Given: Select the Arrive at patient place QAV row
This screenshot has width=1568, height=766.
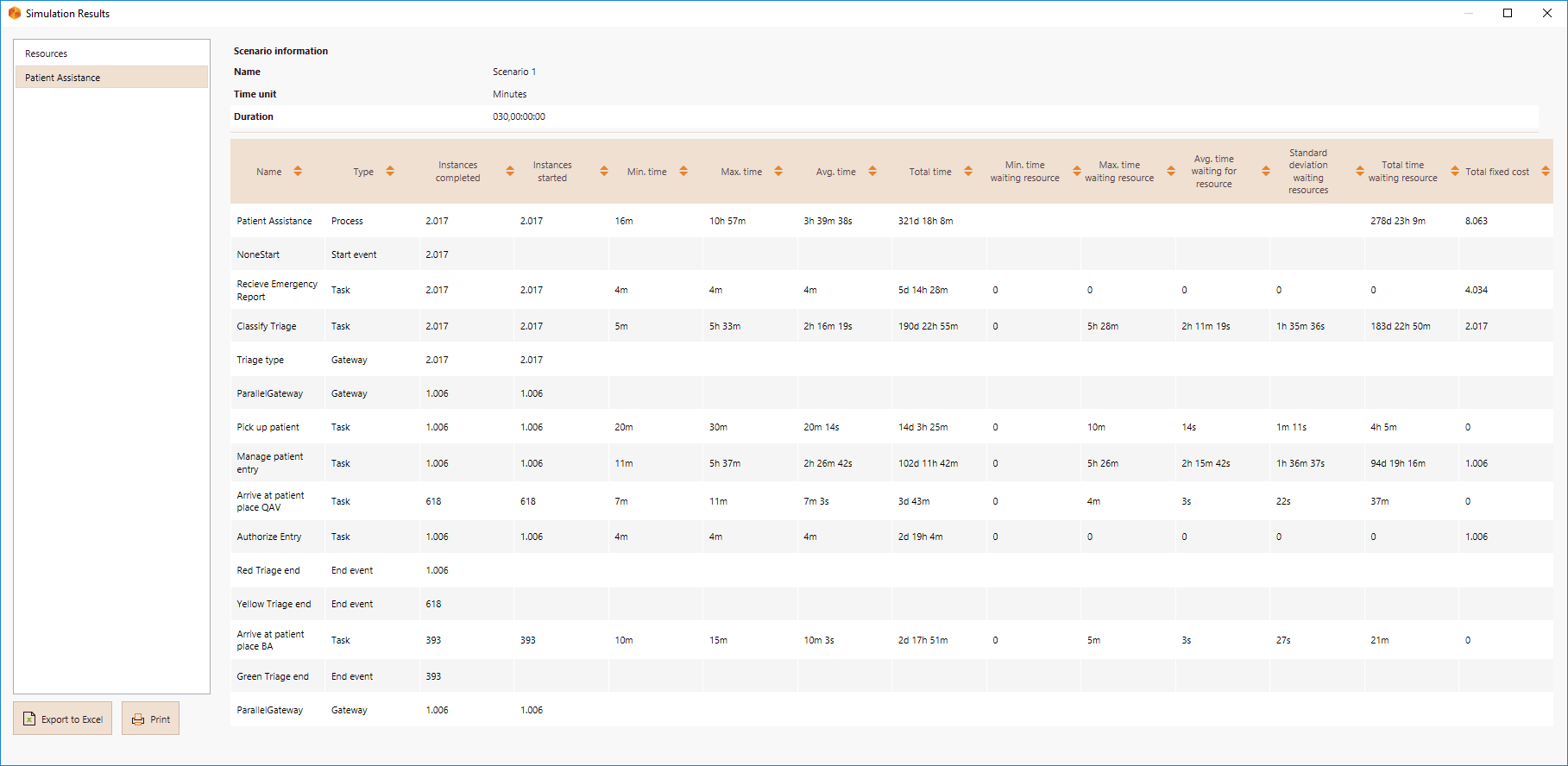Looking at the screenshot, I should pos(270,501).
